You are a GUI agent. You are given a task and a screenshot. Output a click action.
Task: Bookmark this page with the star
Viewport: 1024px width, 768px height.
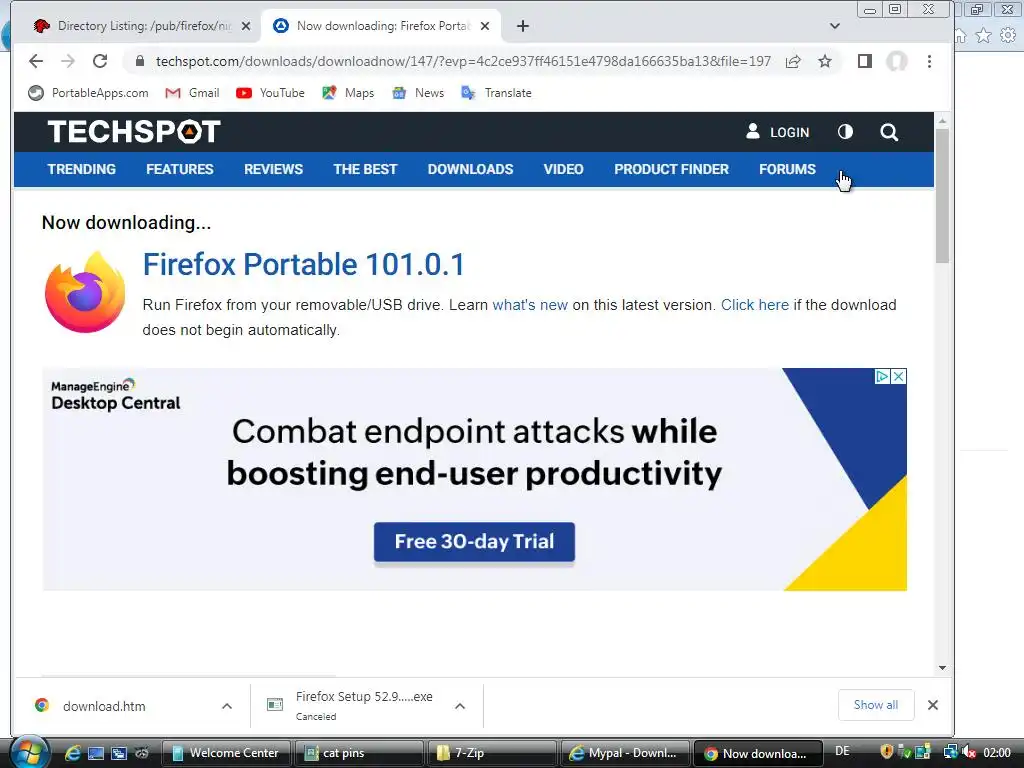coord(825,61)
